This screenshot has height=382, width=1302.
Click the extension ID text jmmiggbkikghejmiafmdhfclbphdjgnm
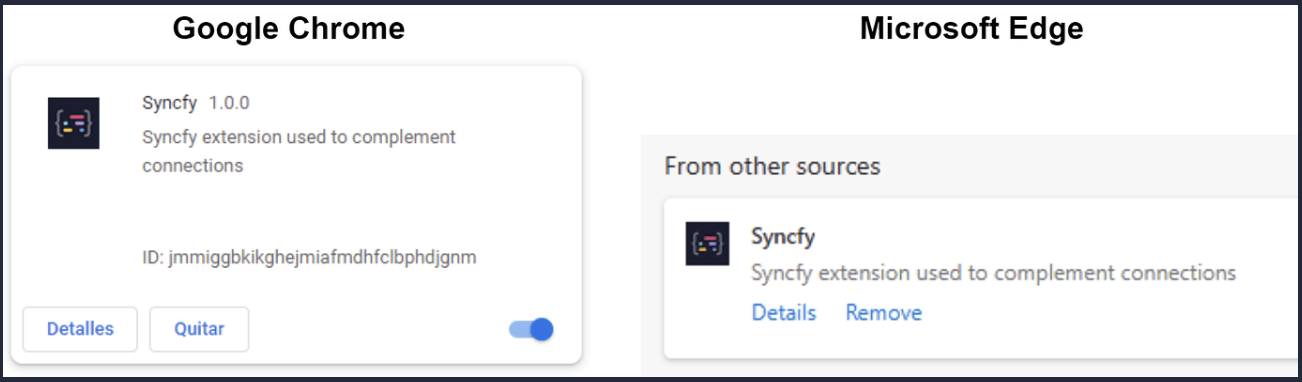pyautogui.click(x=309, y=258)
